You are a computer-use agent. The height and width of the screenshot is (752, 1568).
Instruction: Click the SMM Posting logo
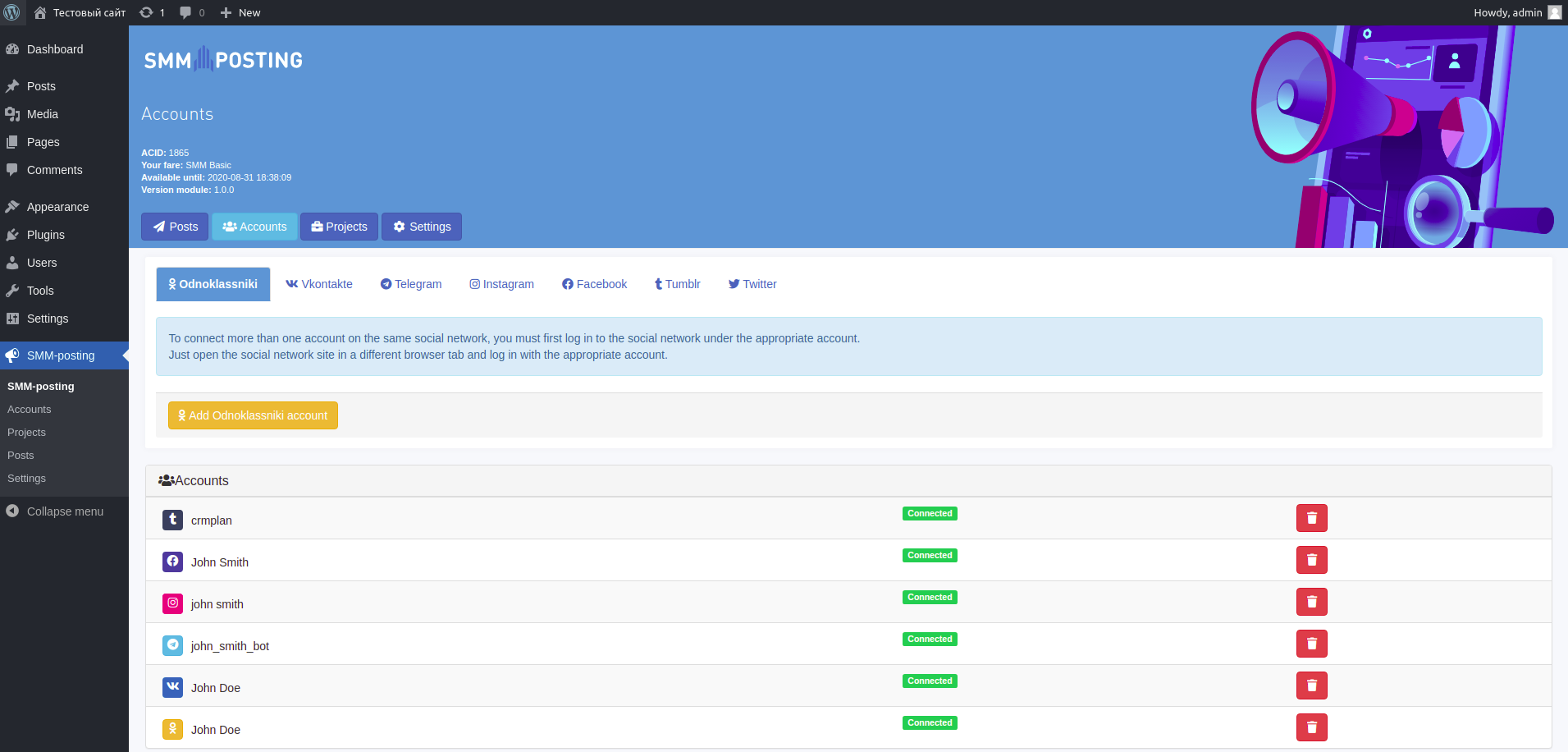tap(223, 60)
